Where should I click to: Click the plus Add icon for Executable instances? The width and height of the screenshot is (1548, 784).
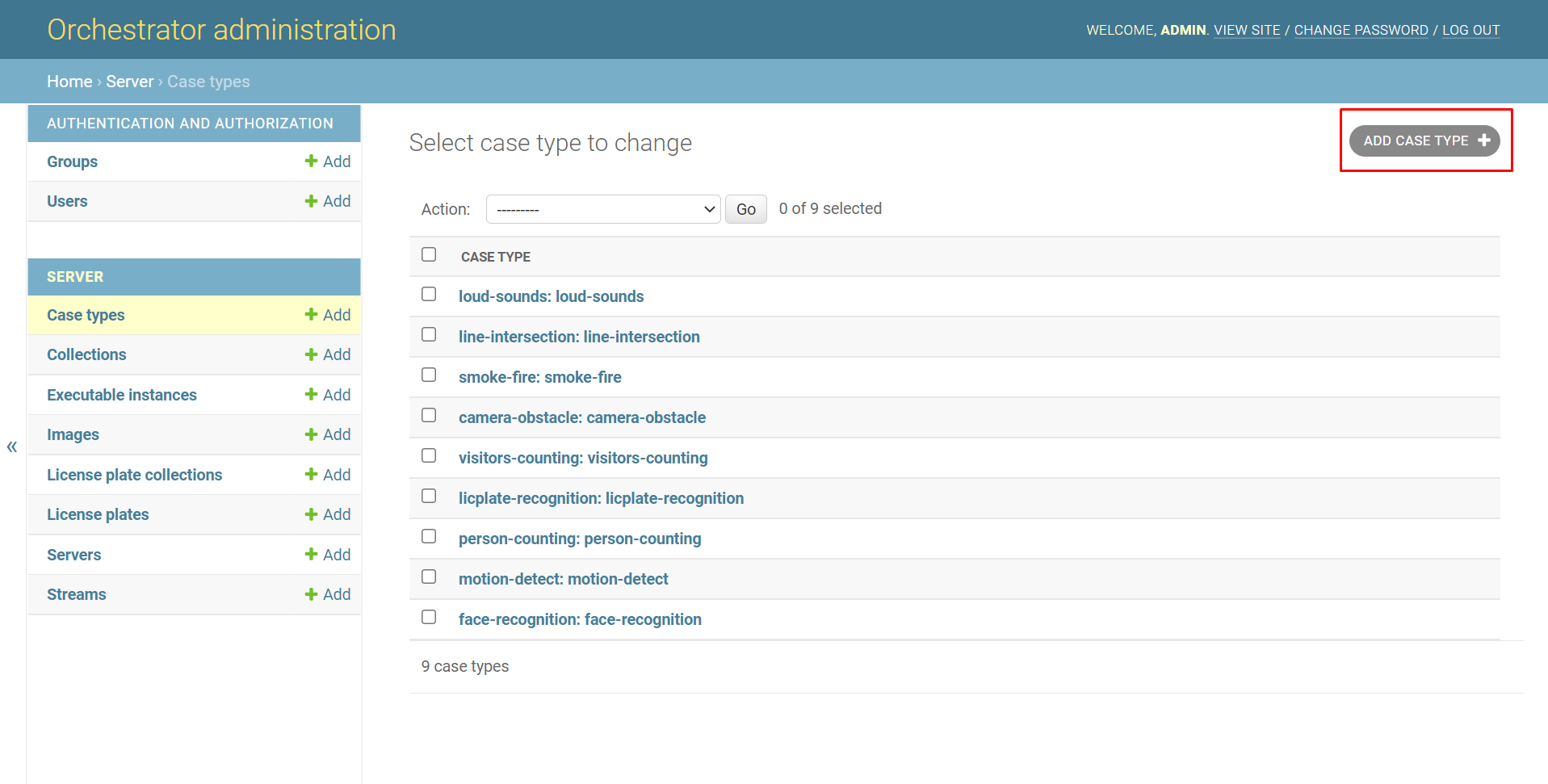[311, 395]
